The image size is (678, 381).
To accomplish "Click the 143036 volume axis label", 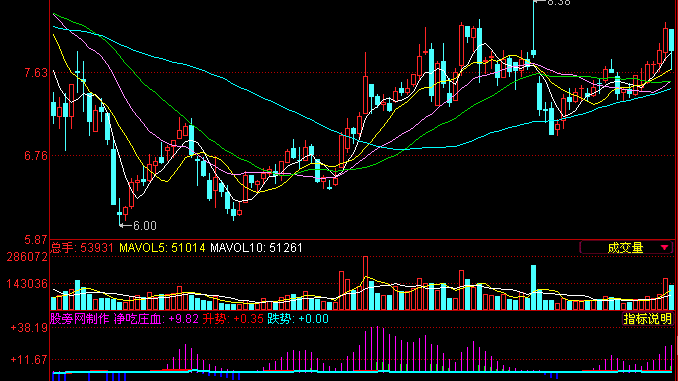I will click(x=27, y=284).
